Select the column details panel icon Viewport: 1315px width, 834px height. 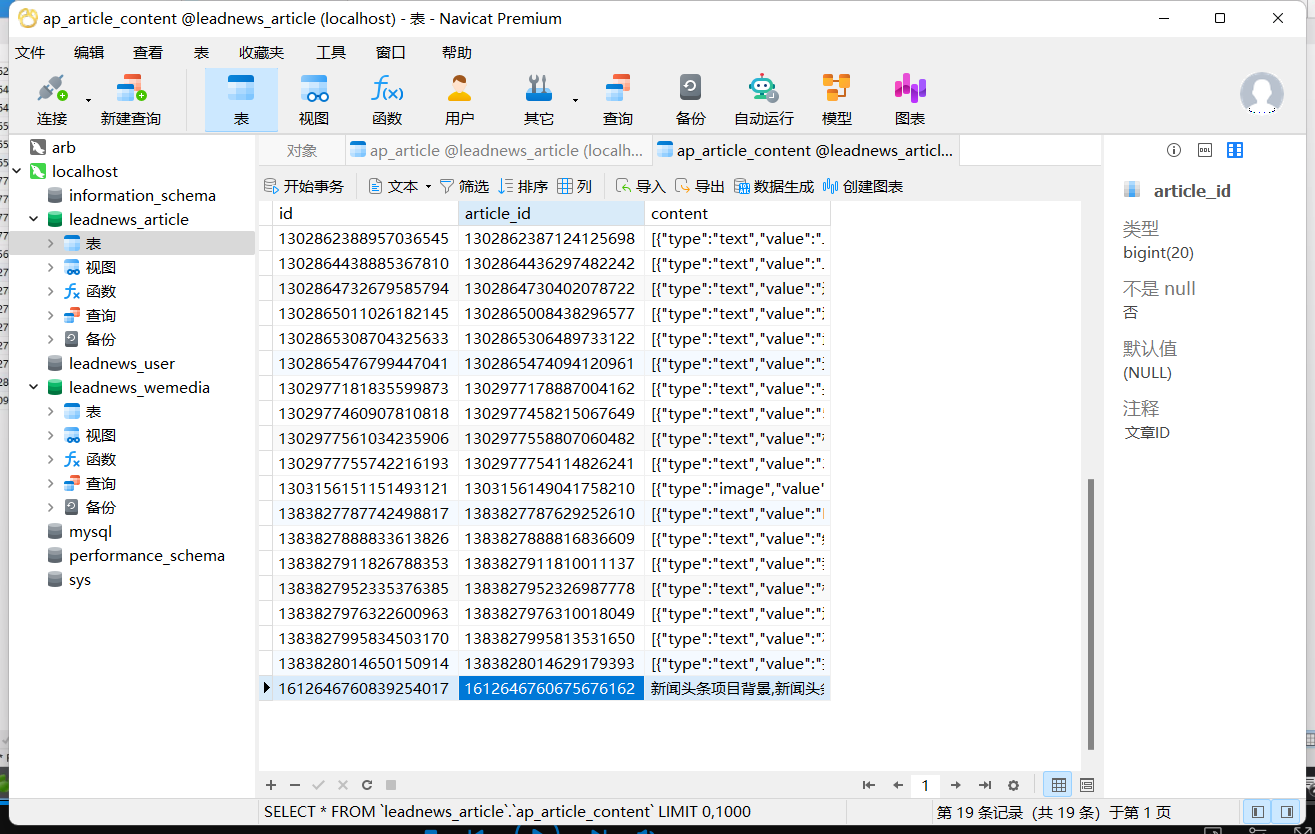[1235, 150]
